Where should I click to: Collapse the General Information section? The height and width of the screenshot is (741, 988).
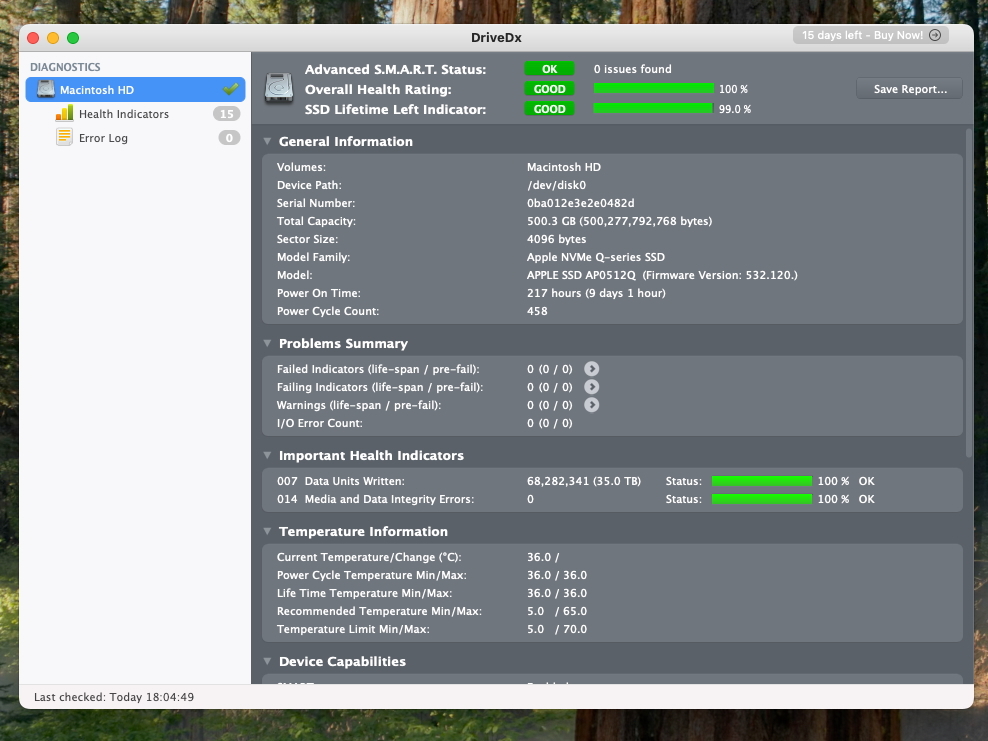pyautogui.click(x=267, y=141)
